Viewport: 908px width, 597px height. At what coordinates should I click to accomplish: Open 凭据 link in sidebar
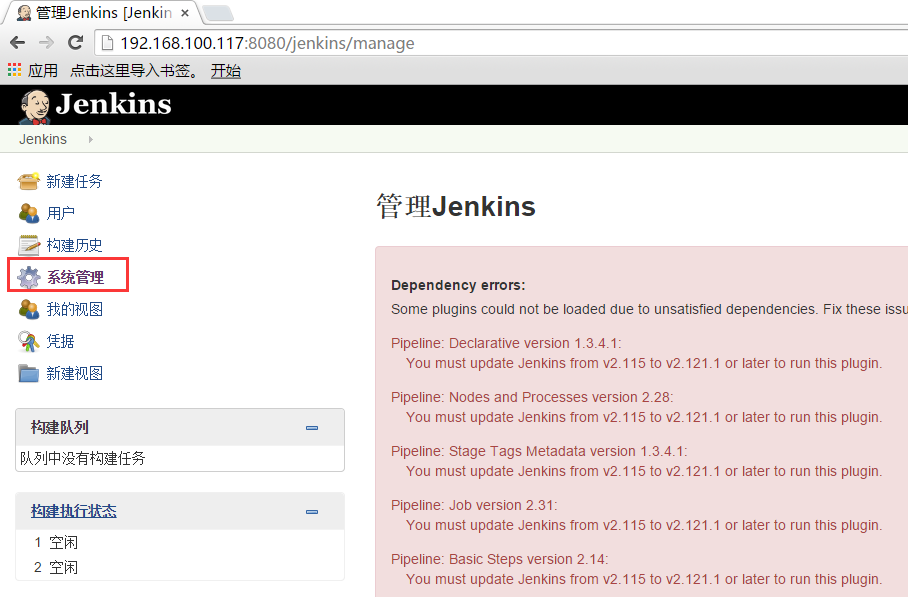point(60,341)
